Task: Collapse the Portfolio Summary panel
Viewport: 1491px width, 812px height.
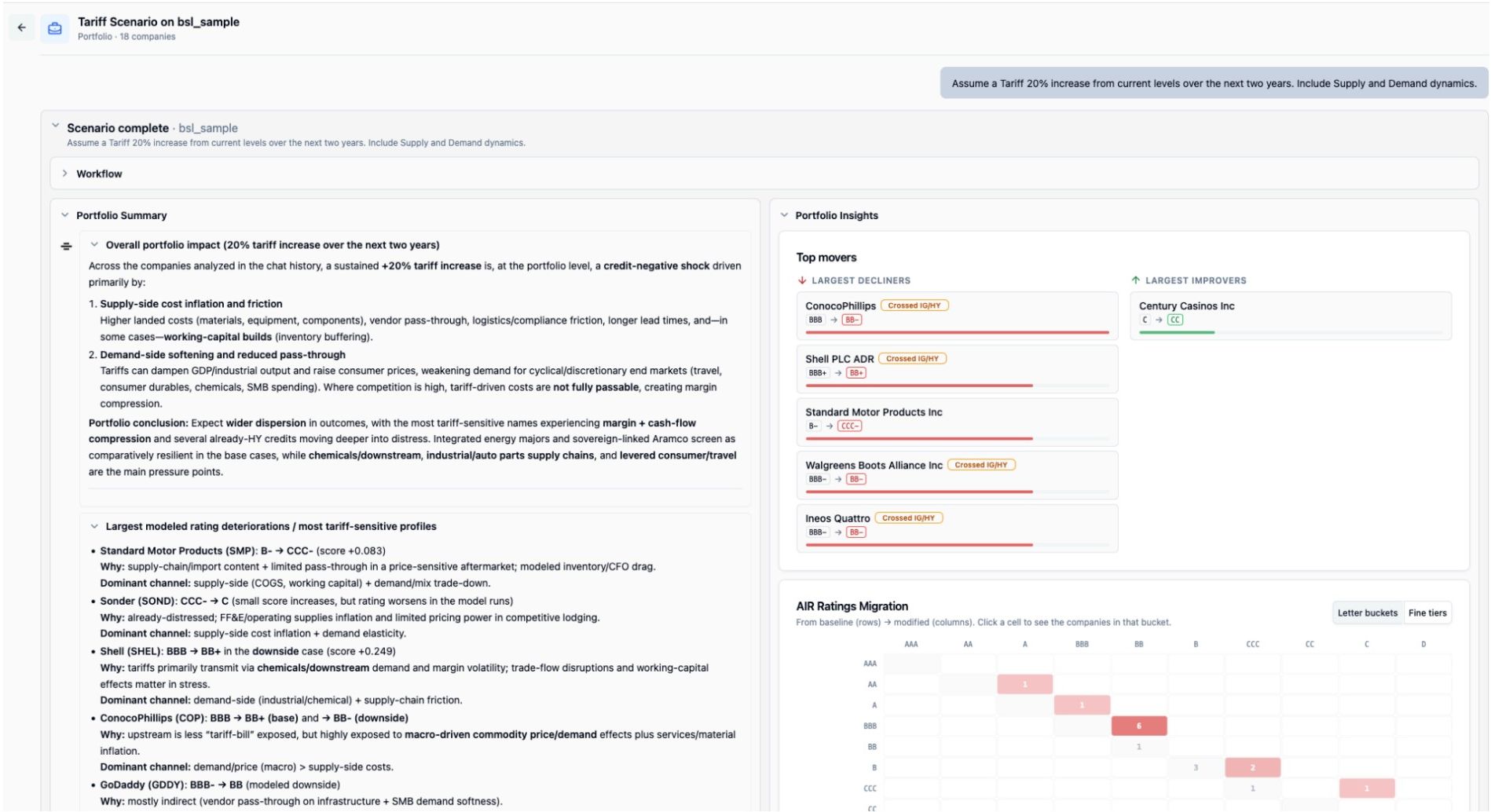Action: click(x=64, y=215)
